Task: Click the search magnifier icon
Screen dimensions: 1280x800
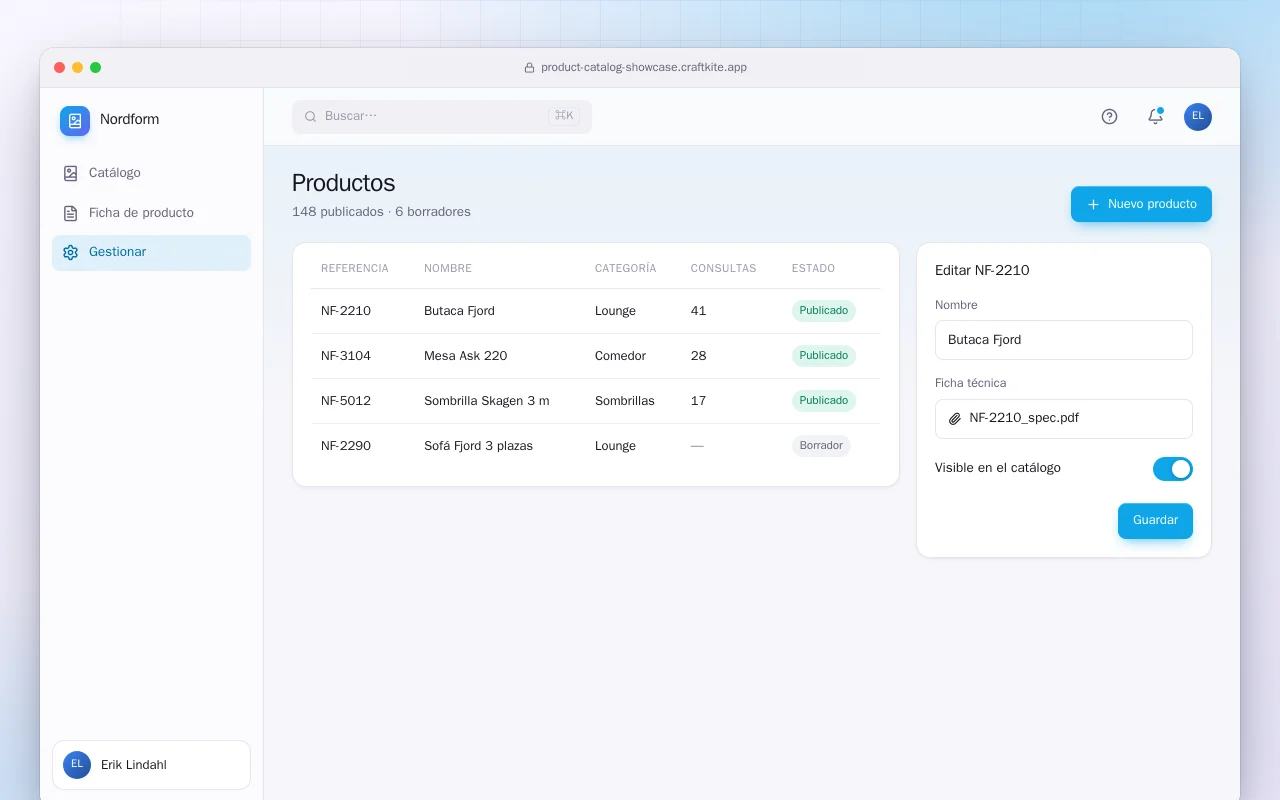Action: tap(311, 117)
